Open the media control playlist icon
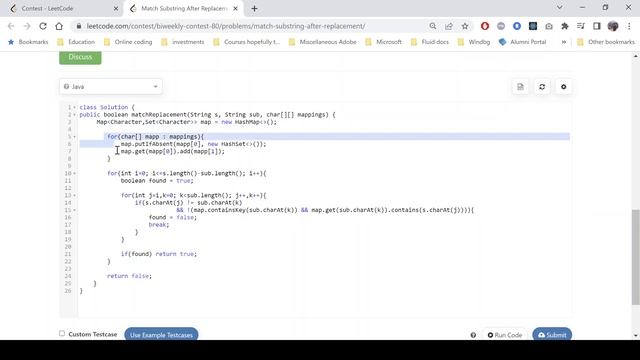 tap(581, 26)
